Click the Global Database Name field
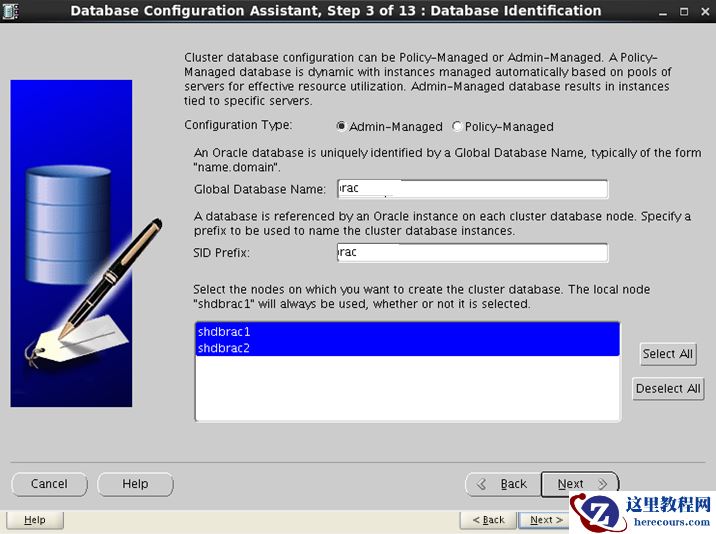The height and width of the screenshot is (534, 716). pyautogui.click(x=472, y=189)
